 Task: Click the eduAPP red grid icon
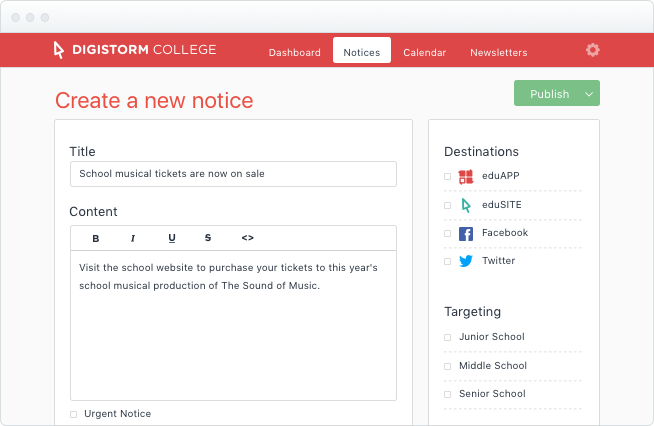[x=466, y=177]
